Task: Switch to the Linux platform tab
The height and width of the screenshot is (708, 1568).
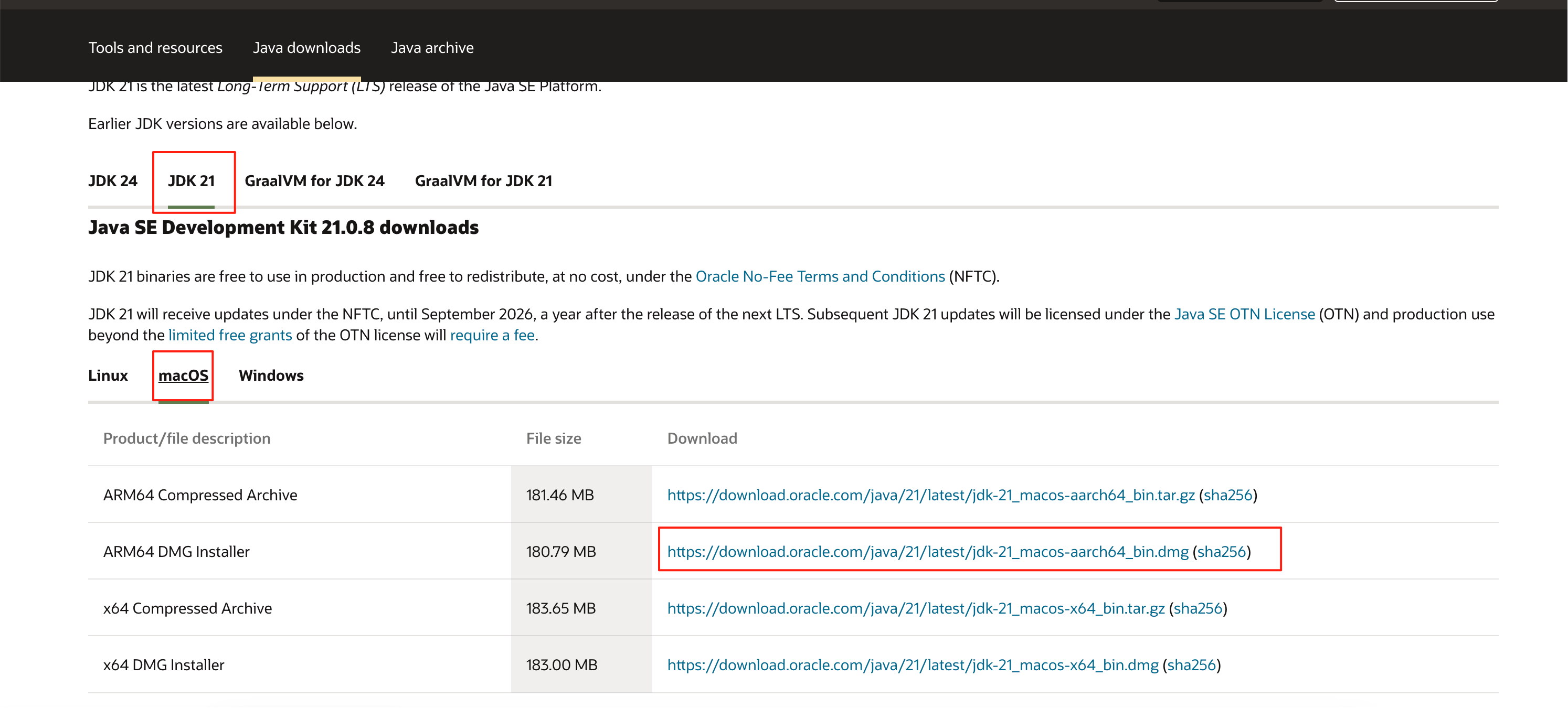Action: coord(108,376)
